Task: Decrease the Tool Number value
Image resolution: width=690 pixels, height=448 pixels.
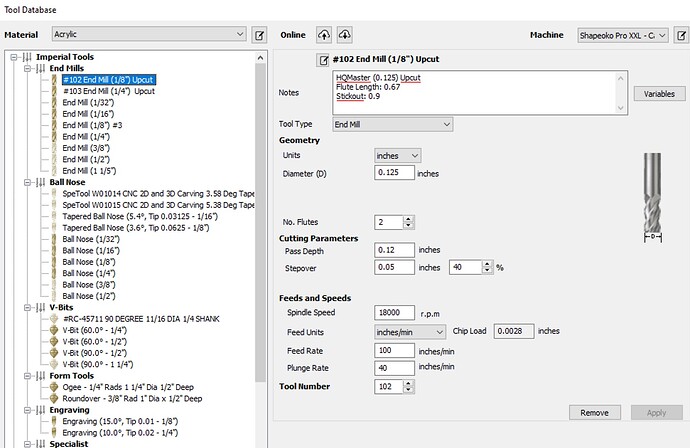Action: pyautogui.click(x=408, y=390)
